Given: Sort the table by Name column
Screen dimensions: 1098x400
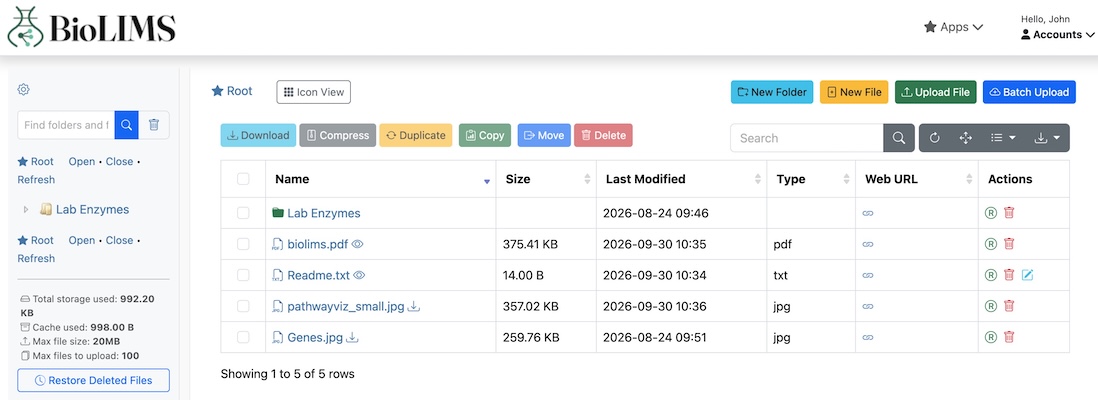Looking at the screenshot, I should [x=380, y=179].
